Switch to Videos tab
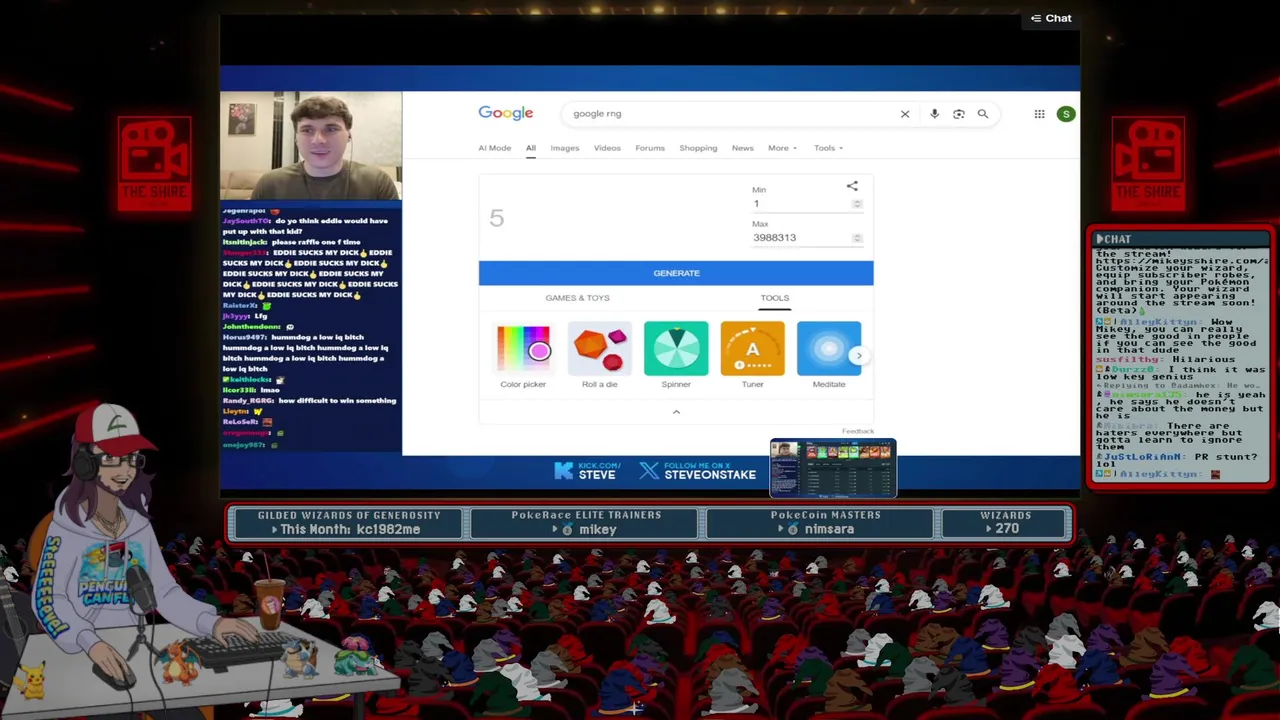The width and height of the screenshot is (1280, 720). [x=607, y=148]
